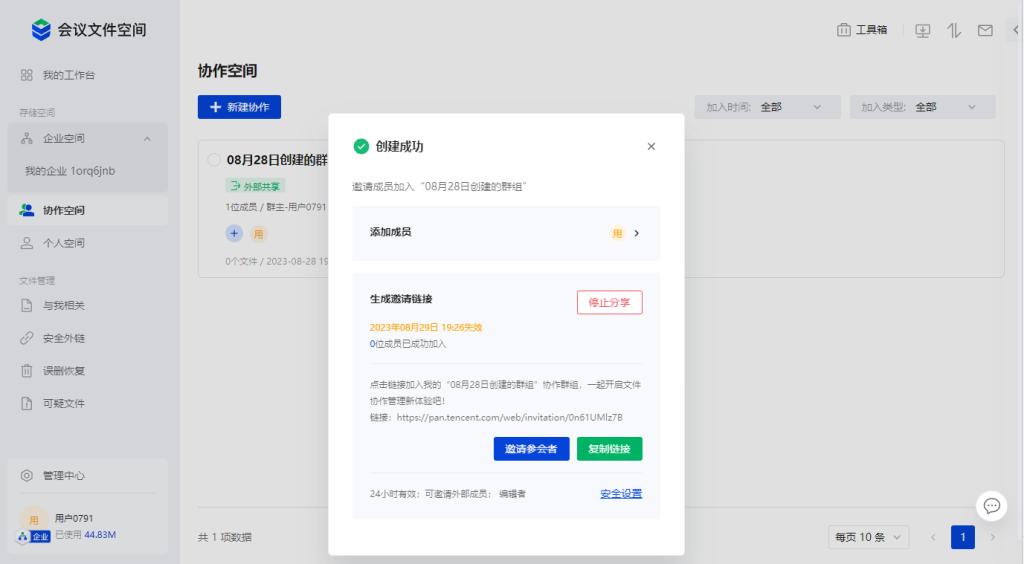
Task: Open the 添加成员 row
Action: (x=506, y=233)
